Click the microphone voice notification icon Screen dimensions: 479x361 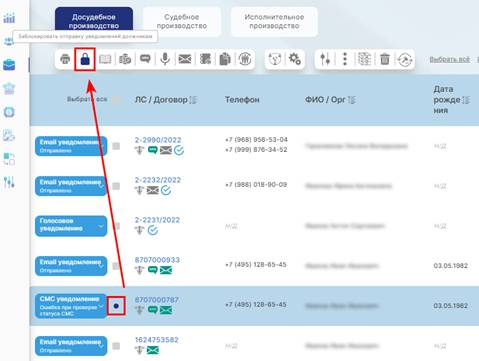[x=165, y=59]
